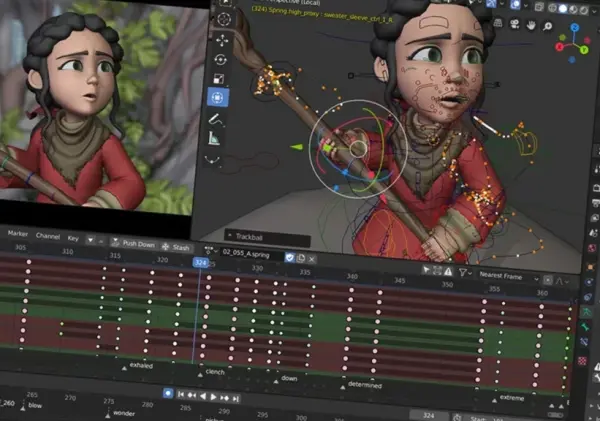The height and width of the screenshot is (421, 600).
Task: Open the layer dropdown beside Key menu
Action: tap(91, 240)
